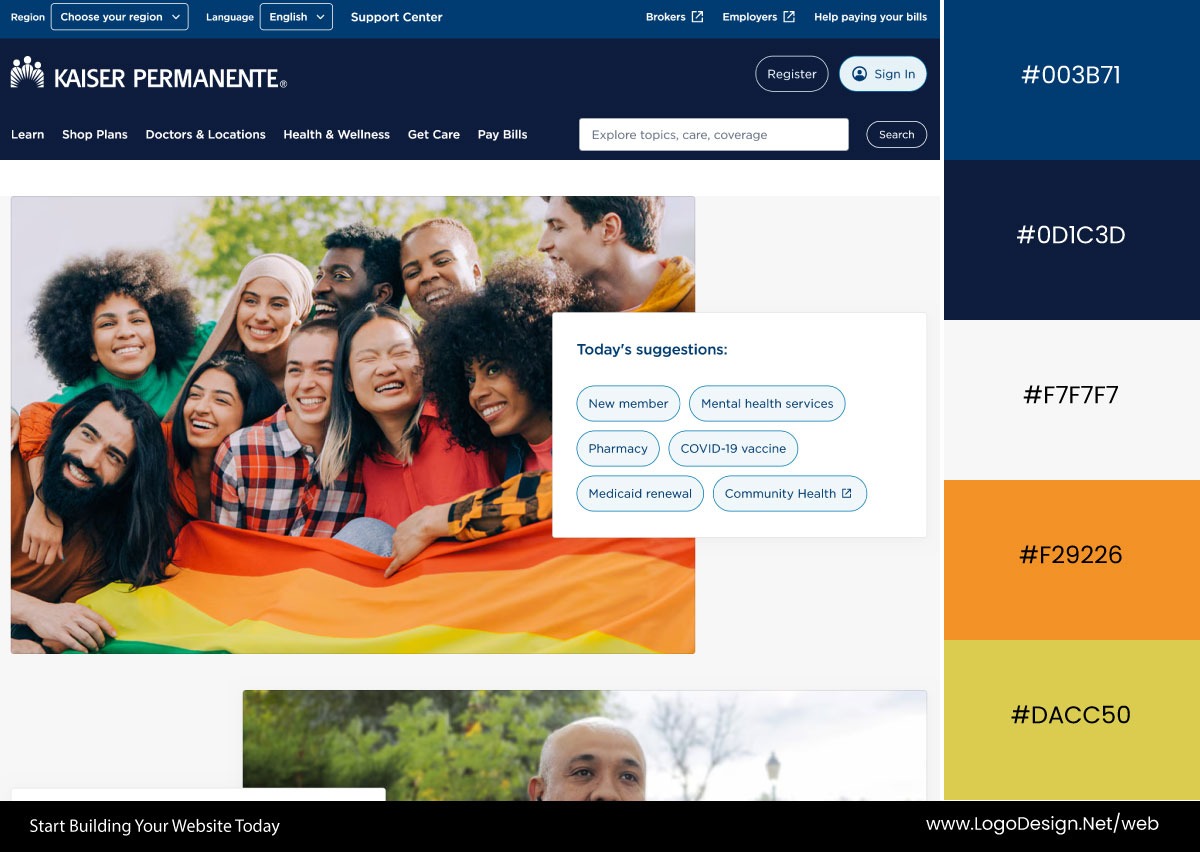
Task: Click the Register button
Action: [792, 74]
